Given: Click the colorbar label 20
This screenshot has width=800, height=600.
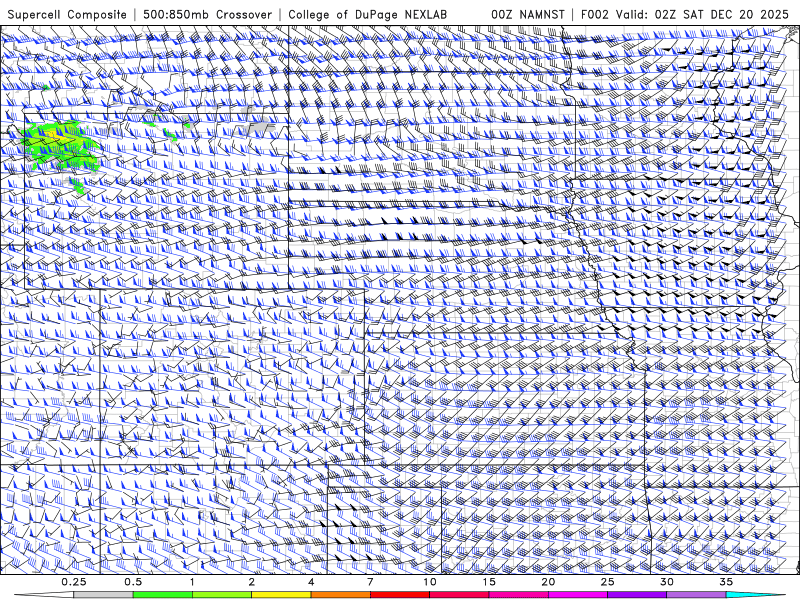Looking at the screenshot, I should point(548,582).
